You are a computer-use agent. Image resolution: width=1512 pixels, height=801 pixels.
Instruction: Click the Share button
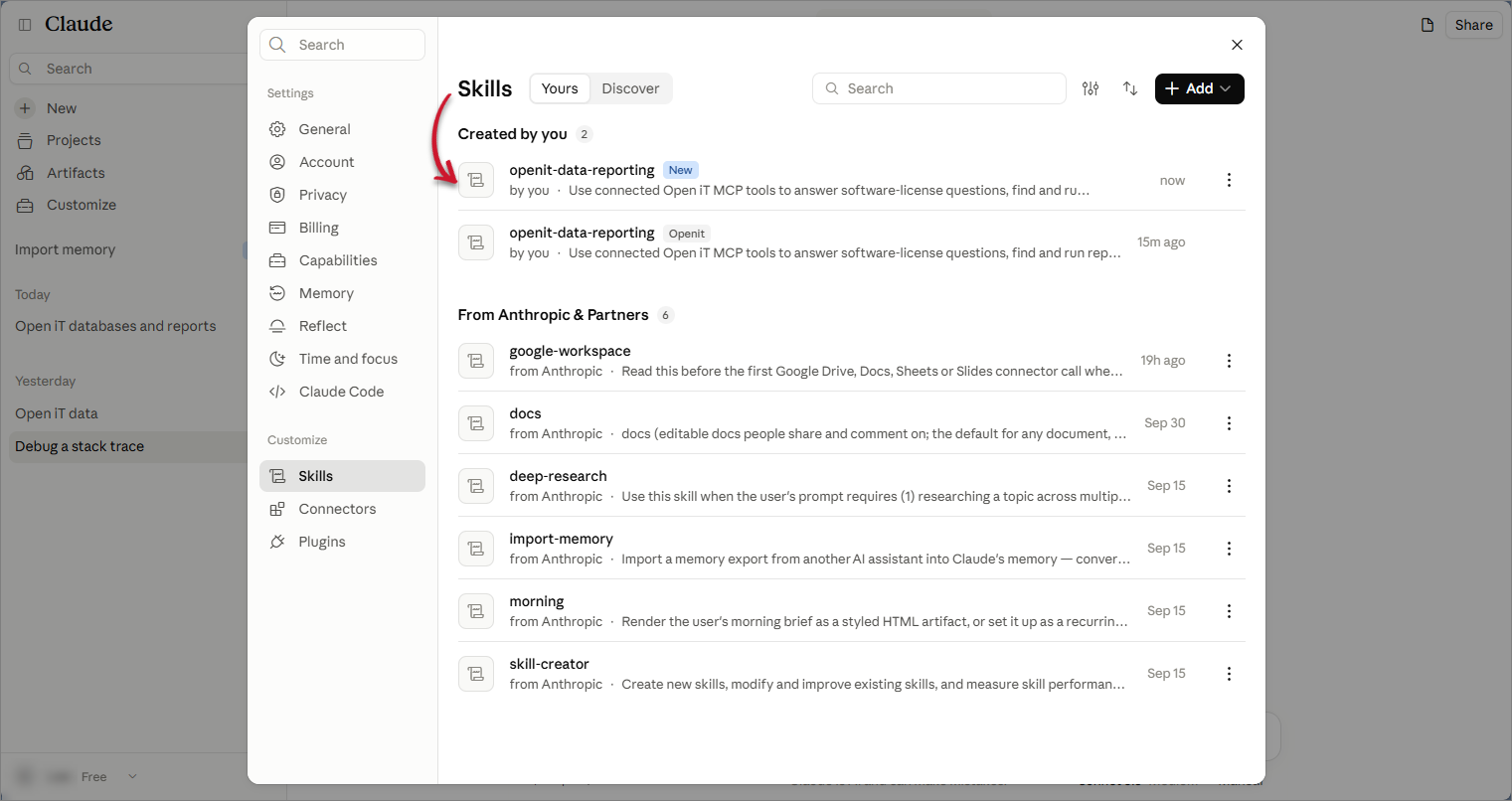(1473, 25)
